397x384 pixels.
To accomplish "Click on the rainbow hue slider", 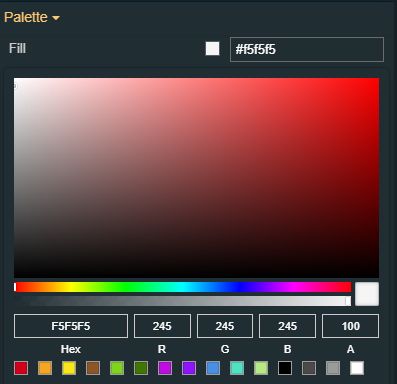I will pyautogui.click(x=183, y=287).
